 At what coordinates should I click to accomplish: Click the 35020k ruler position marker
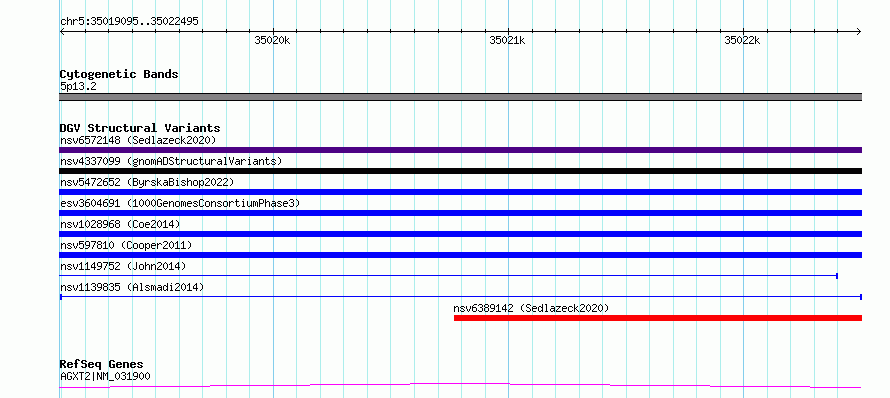pyautogui.click(x=272, y=40)
